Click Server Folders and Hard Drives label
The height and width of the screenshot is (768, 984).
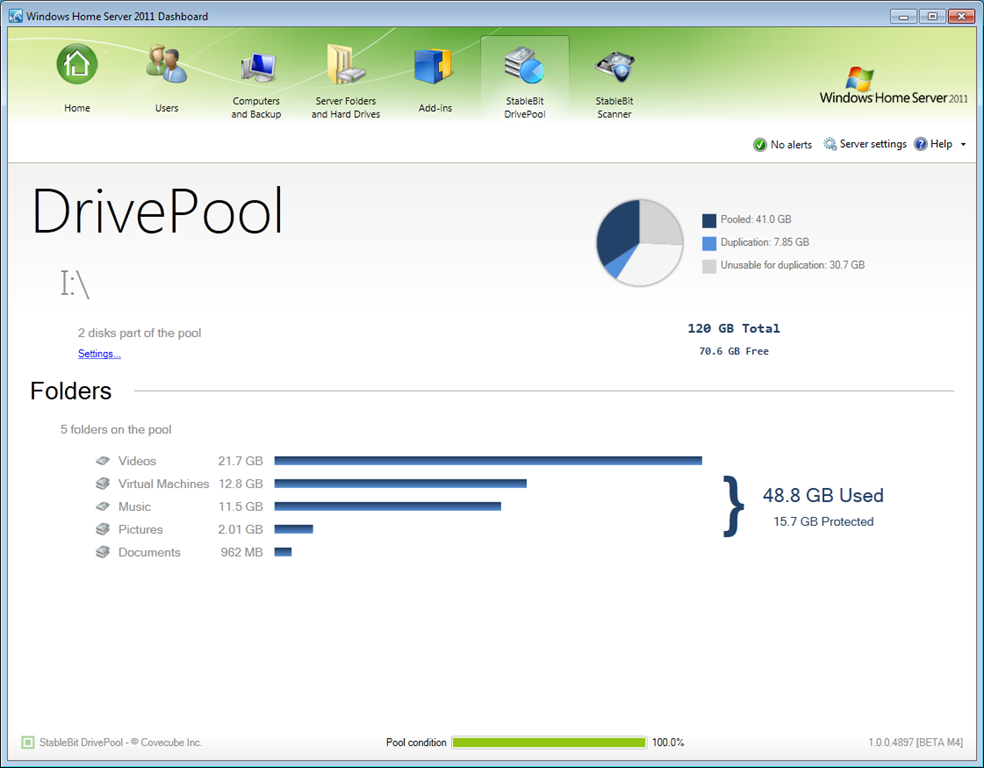tap(346, 107)
